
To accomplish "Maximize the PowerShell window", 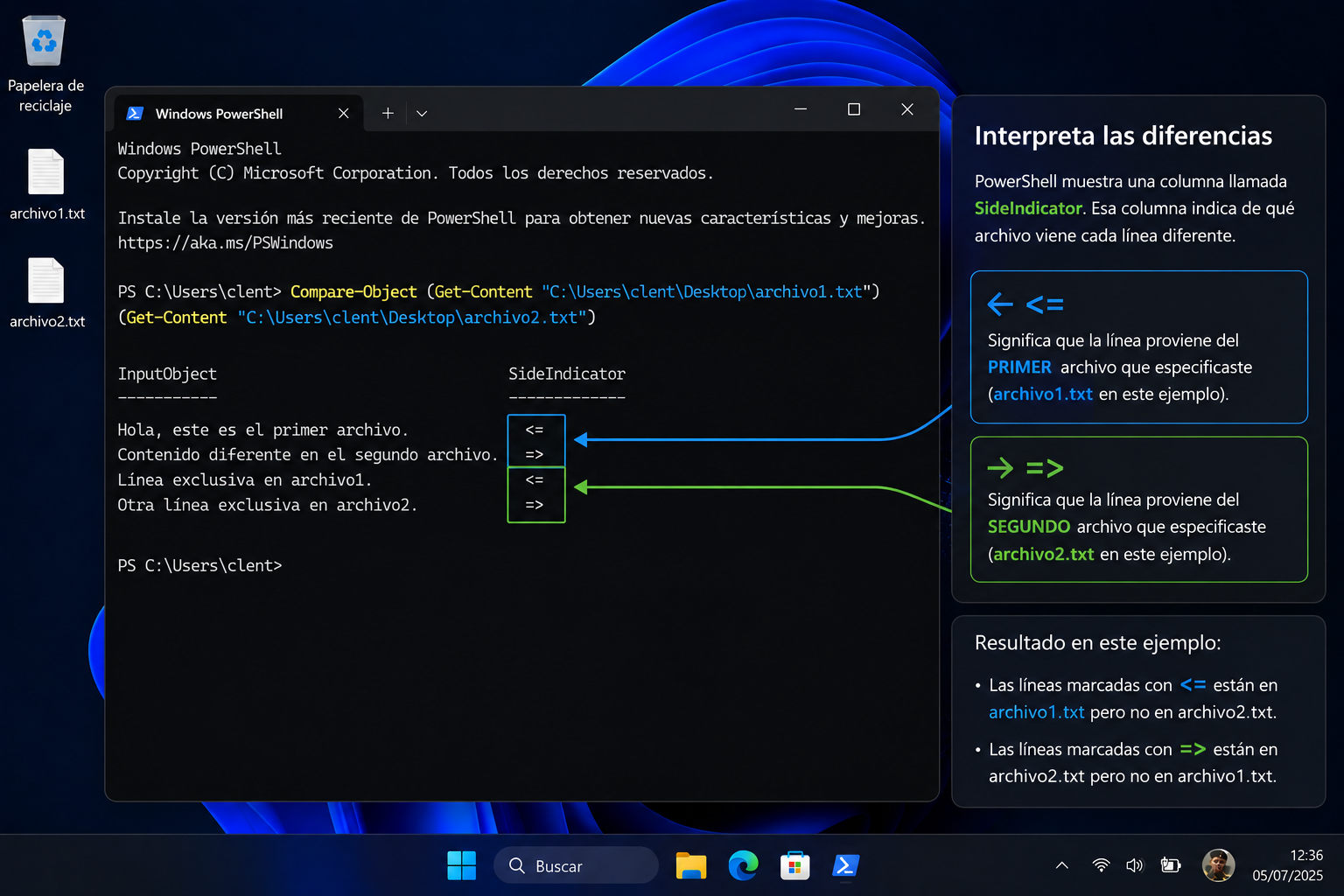I will coord(854,109).
